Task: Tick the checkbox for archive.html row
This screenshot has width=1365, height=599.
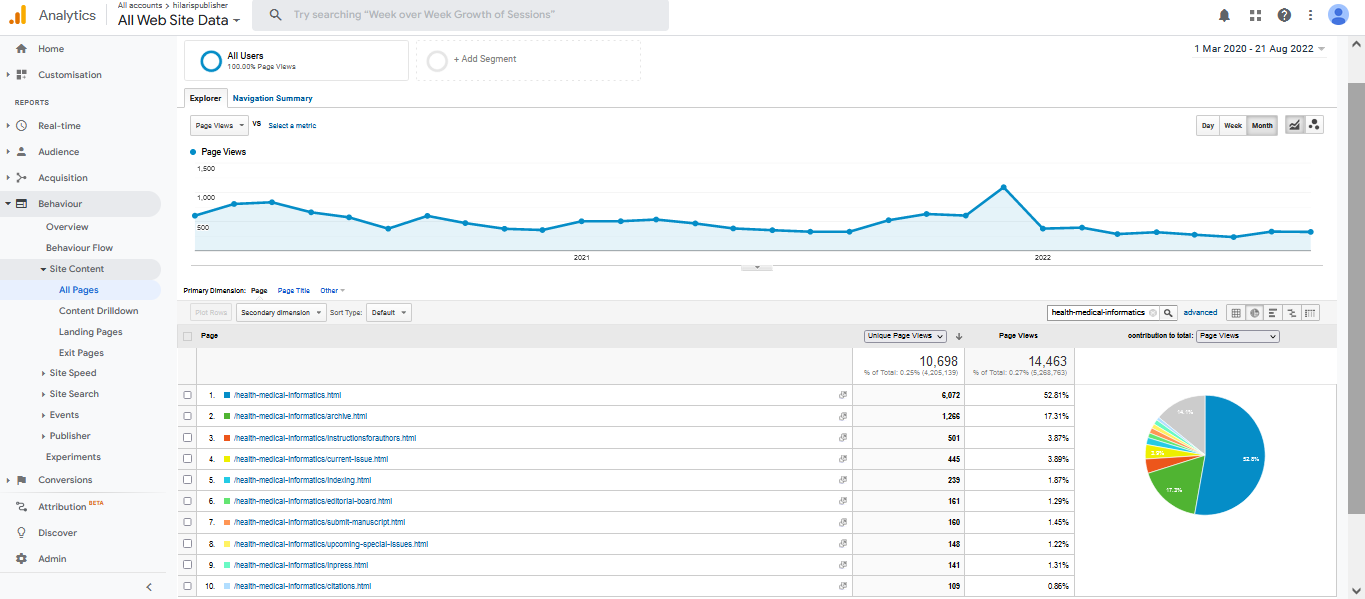Action: (187, 416)
